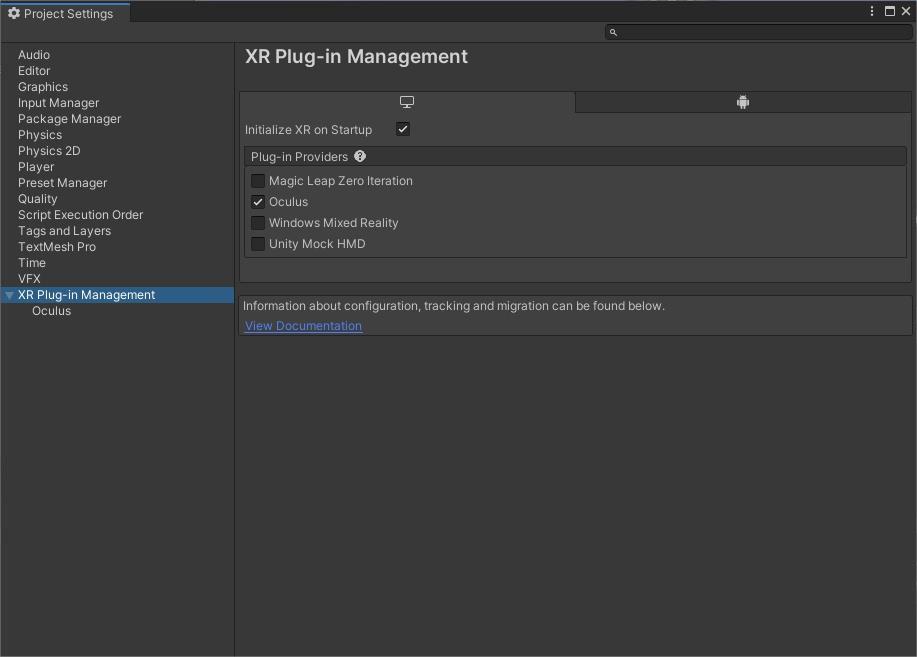Enable the Magic Leap Zero Iteration provider
This screenshot has height=657, width=917.
258,181
